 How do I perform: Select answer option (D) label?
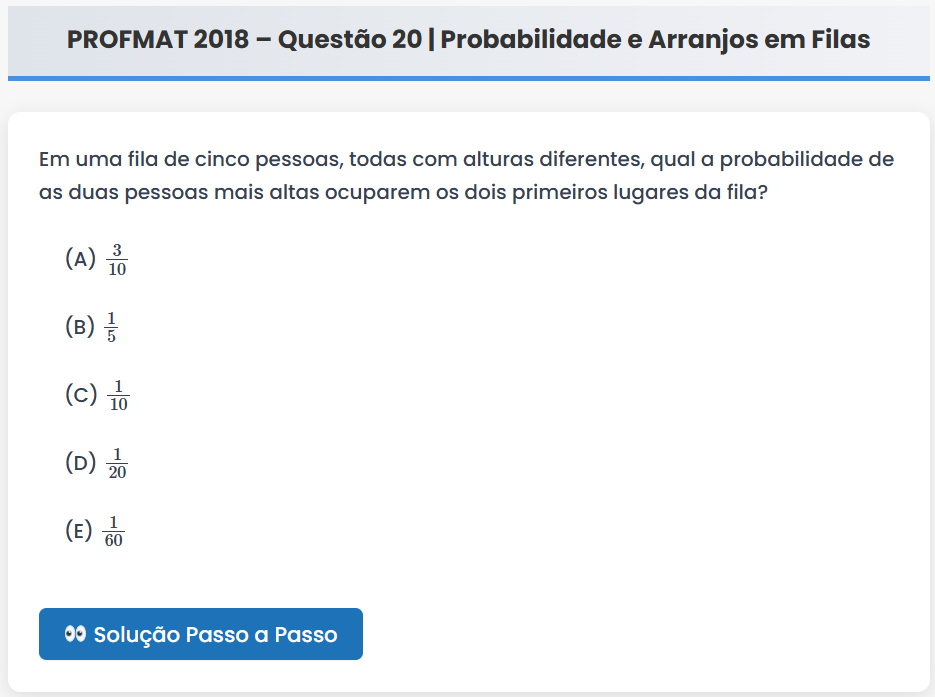(x=80, y=462)
